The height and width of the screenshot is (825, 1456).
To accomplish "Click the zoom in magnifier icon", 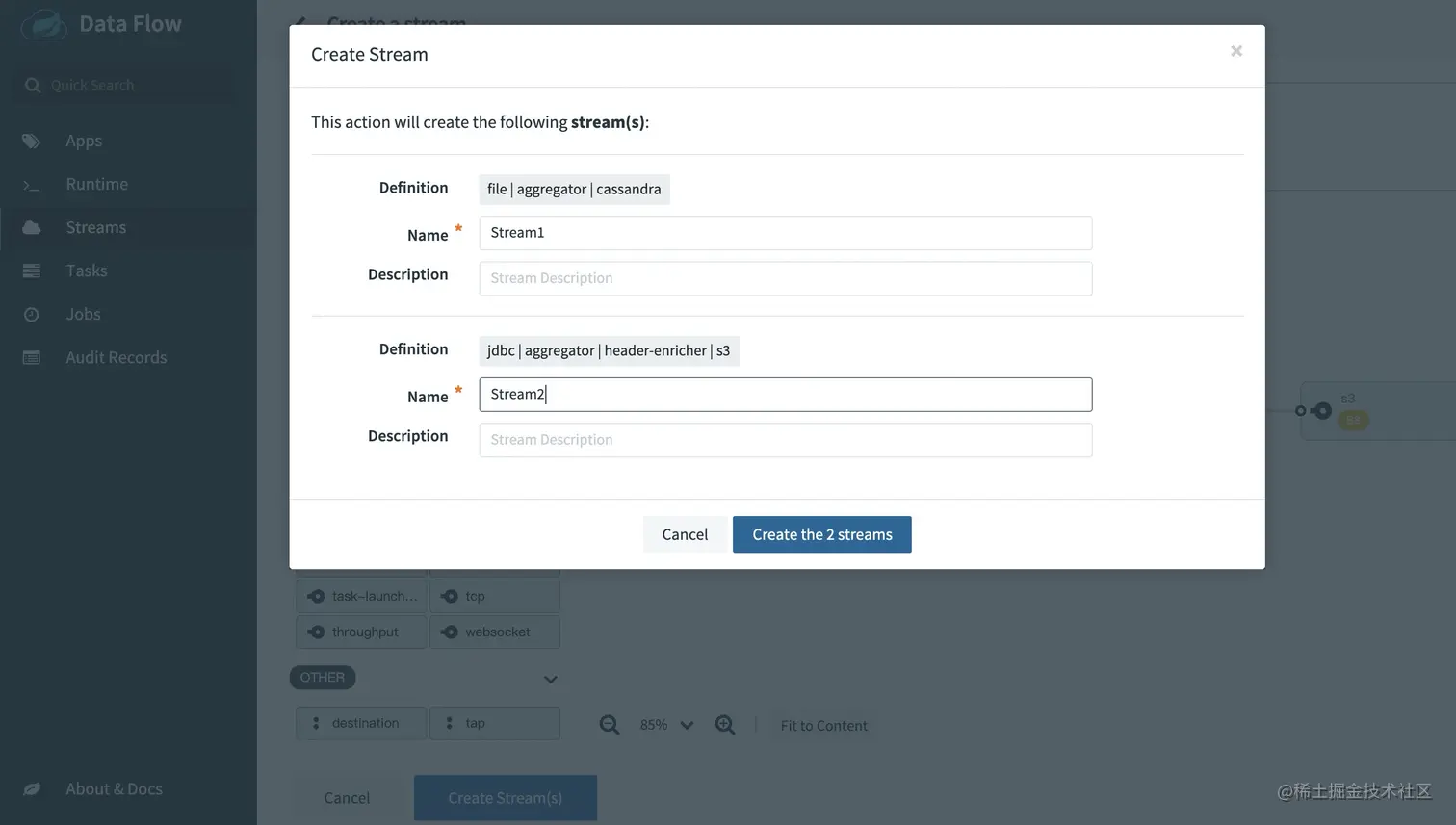I will (x=725, y=725).
